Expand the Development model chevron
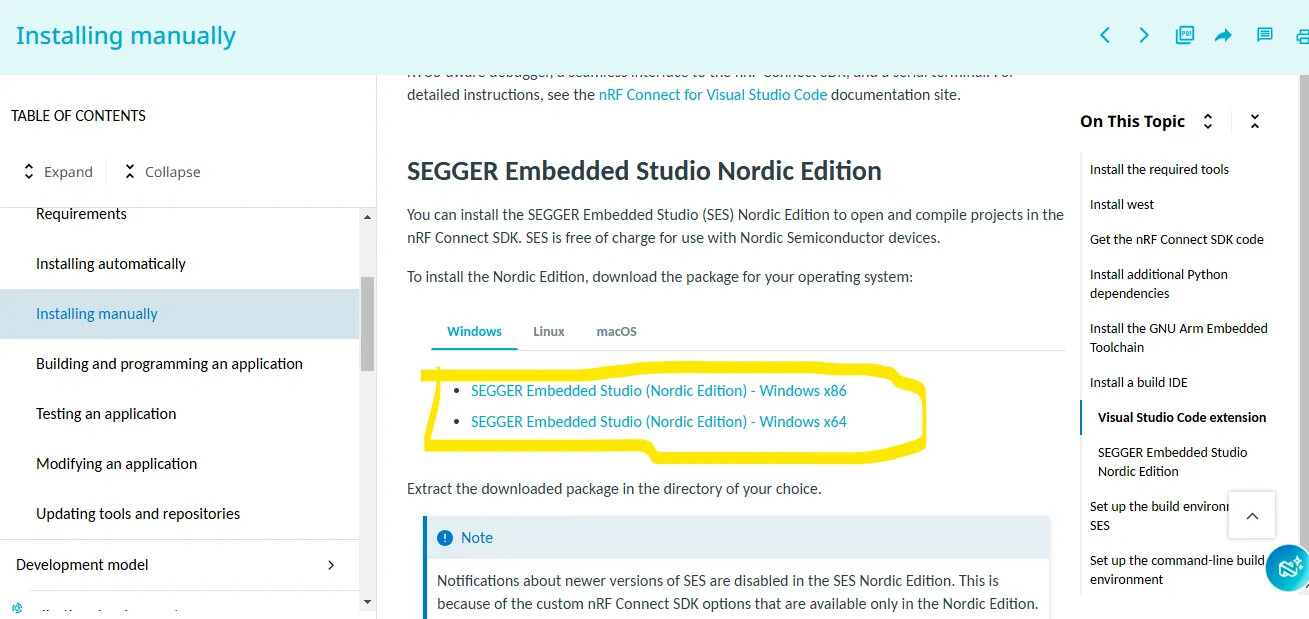Image resolution: width=1309 pixels, height=619 pixels. pos(331,565)
